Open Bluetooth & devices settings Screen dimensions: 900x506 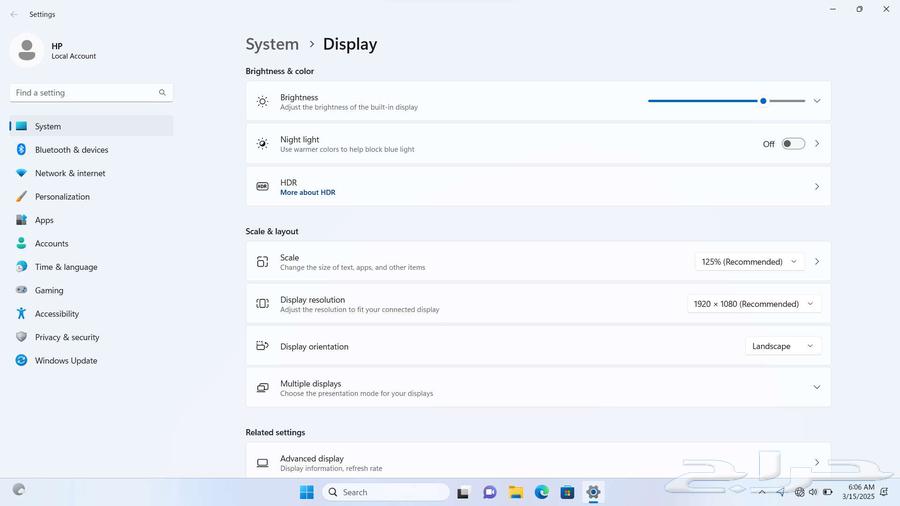pos(71,150)
